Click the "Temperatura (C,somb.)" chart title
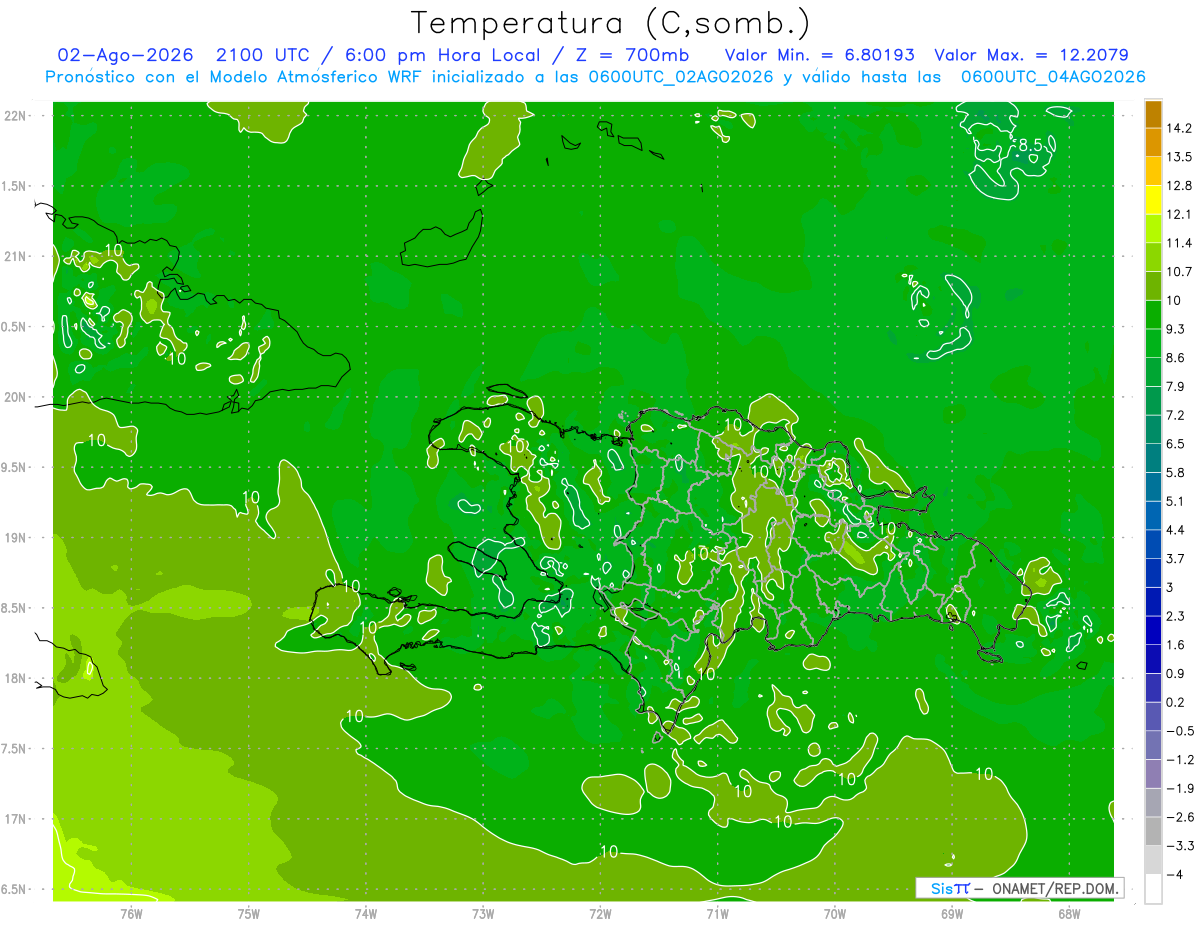Screen dimensions: 1200x927 coord(610,24)
